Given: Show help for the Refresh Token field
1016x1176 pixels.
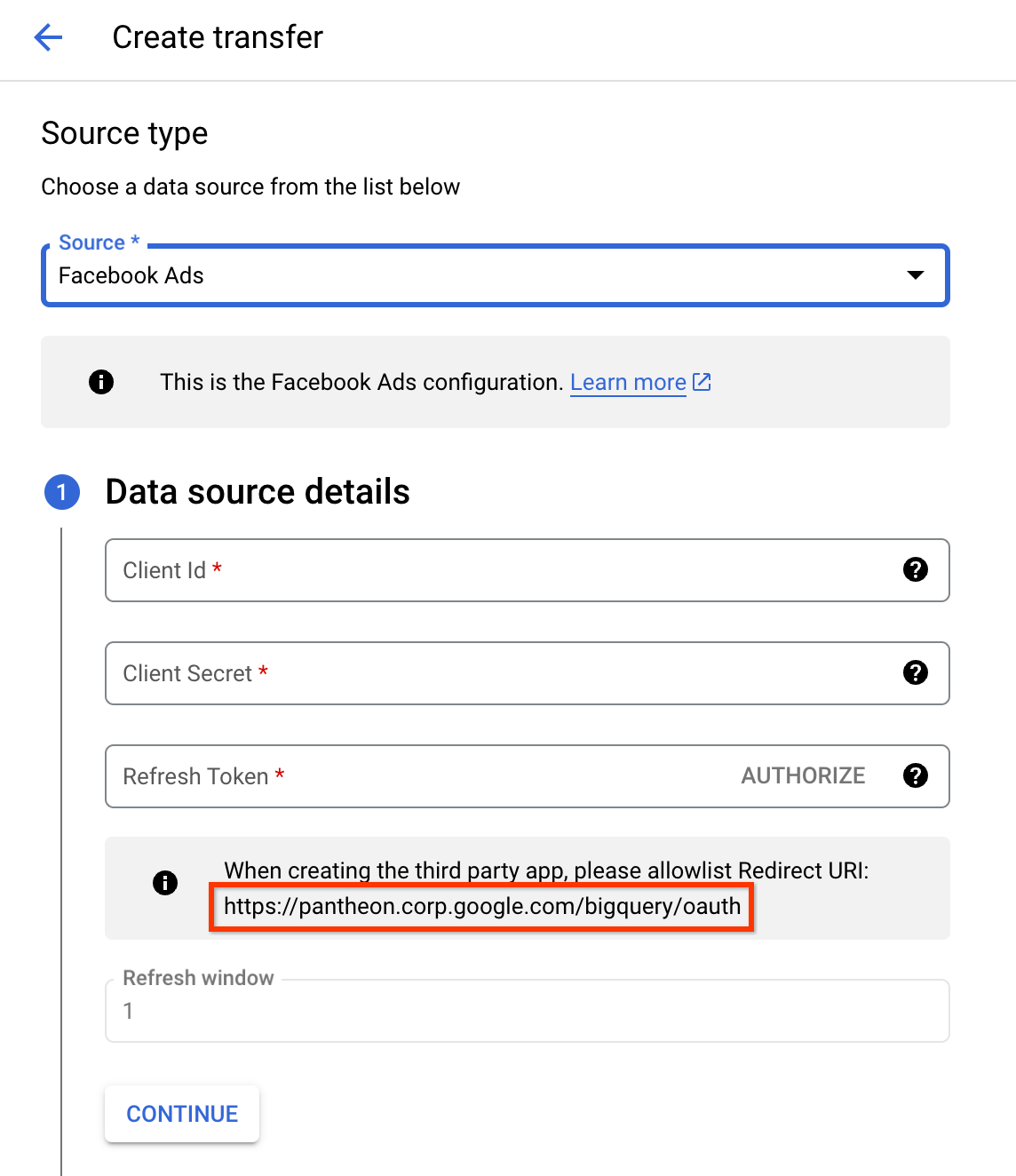Looking at the screenshot, I should (x=915, y=776).
